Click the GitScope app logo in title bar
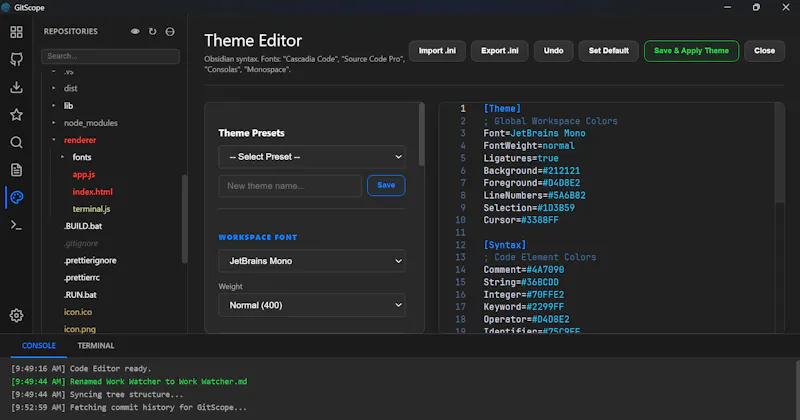This screenshot has height=420, width=800. pos(6,7)
